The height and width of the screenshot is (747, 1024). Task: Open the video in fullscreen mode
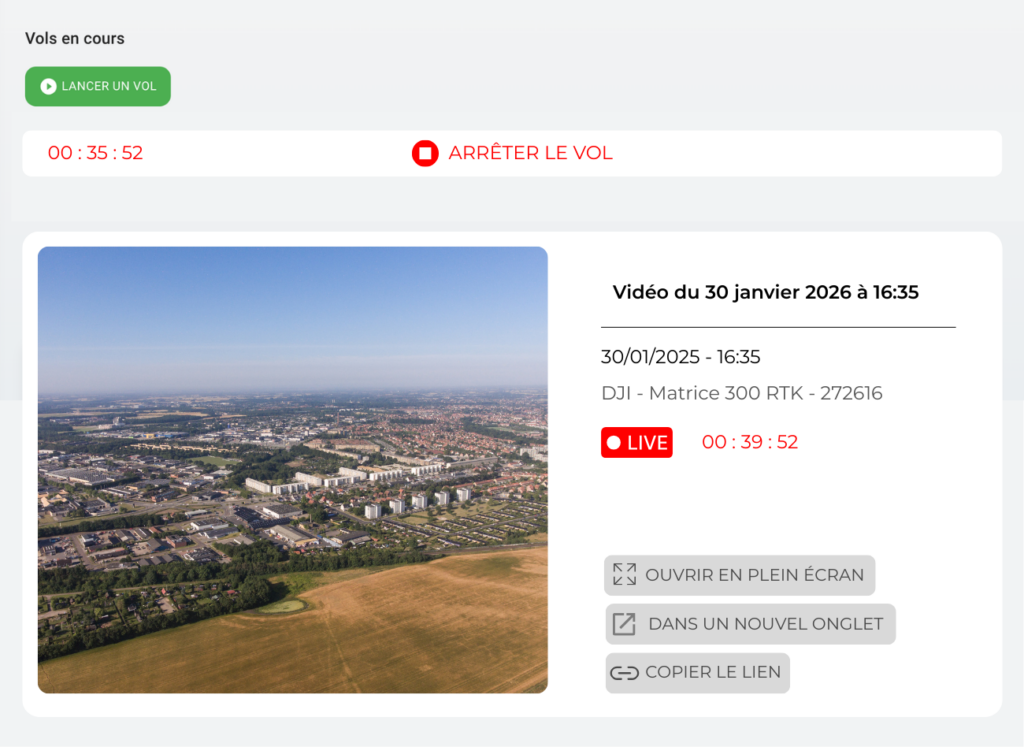point(739,575)
